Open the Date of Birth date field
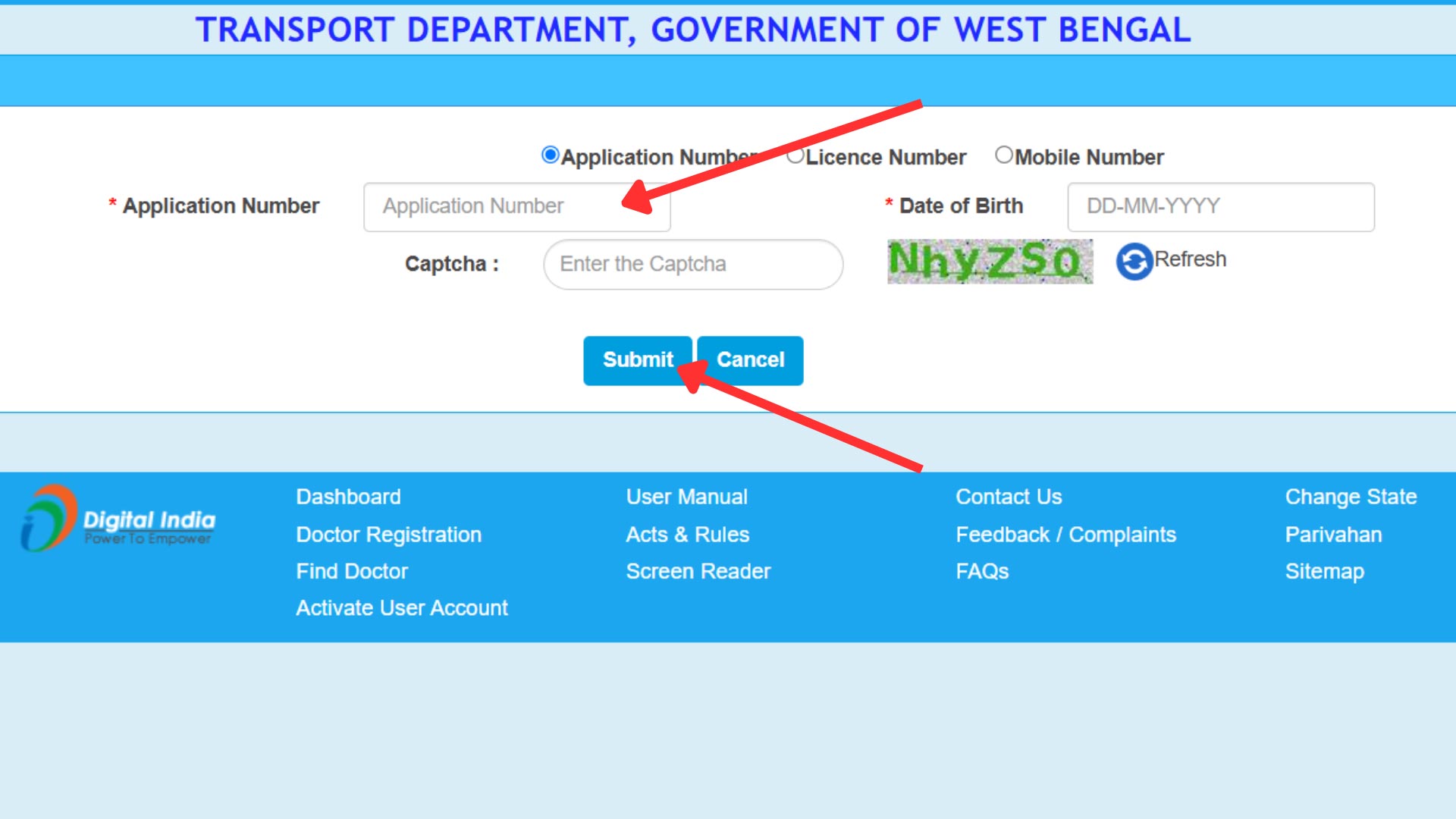 click(1221, 206)
